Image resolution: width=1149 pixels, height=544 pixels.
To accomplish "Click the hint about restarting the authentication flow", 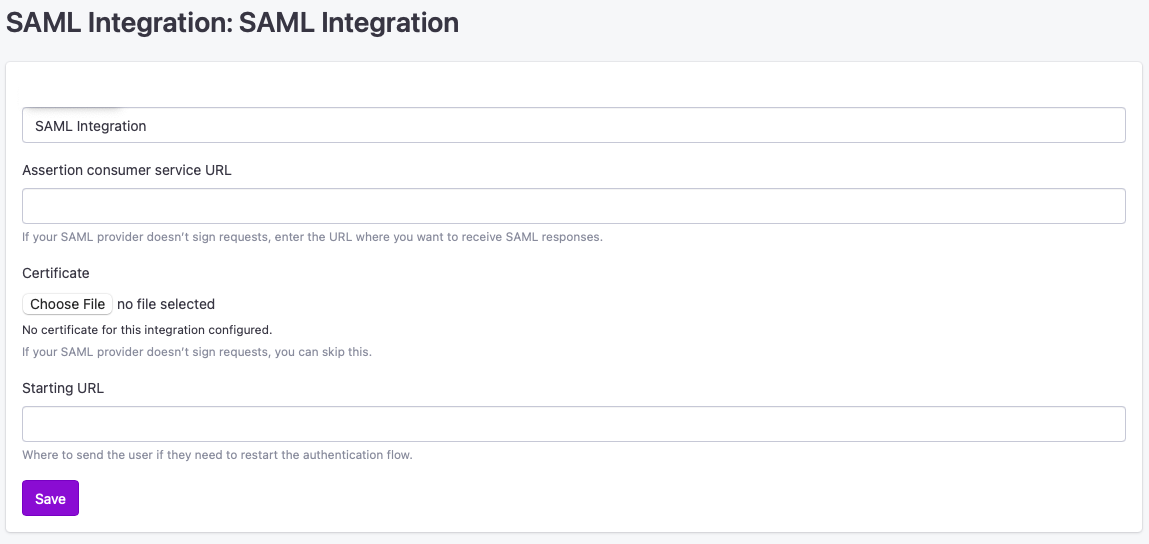I will click(218, 455).
